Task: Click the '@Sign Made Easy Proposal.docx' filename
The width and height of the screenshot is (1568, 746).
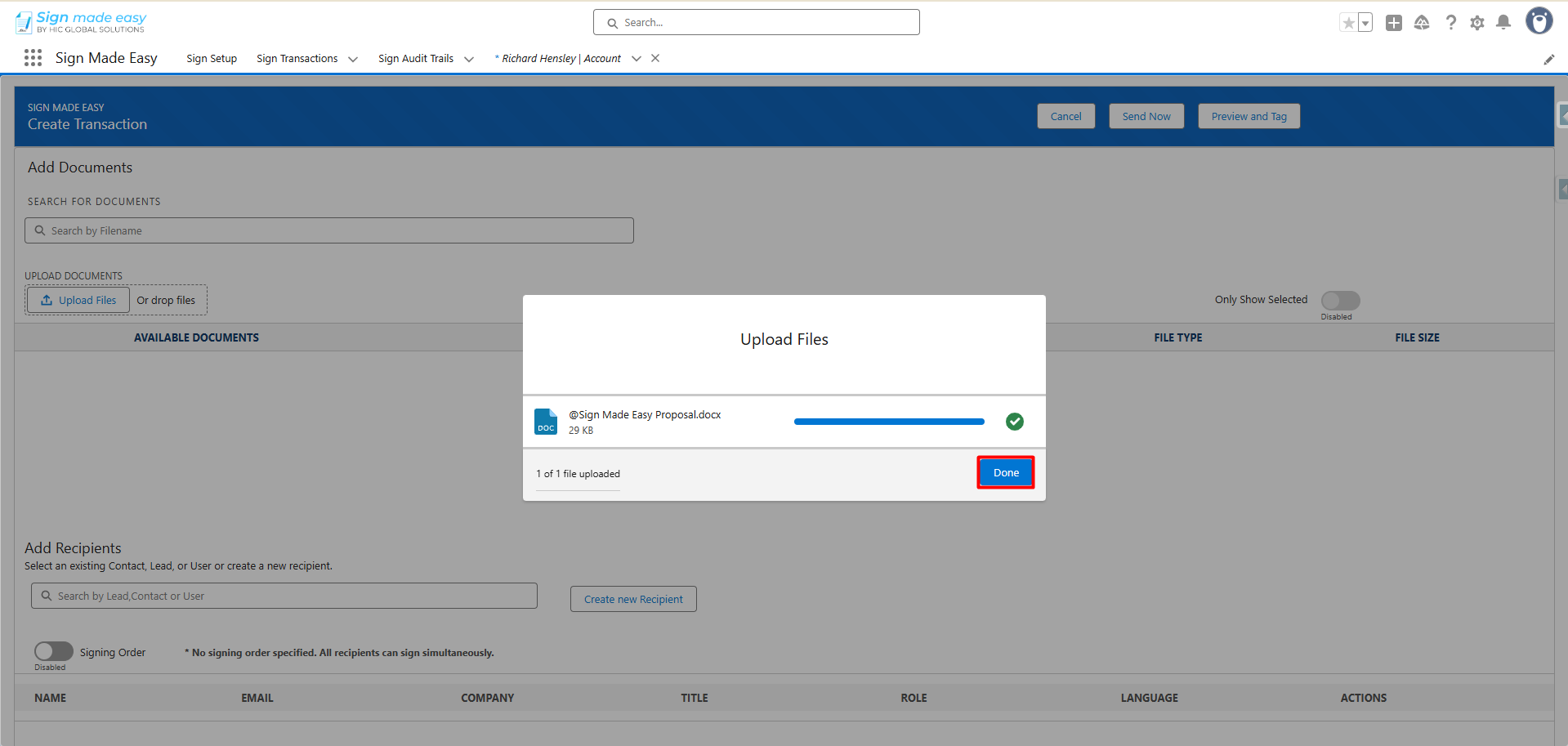Action: click(x=645, y=415)
